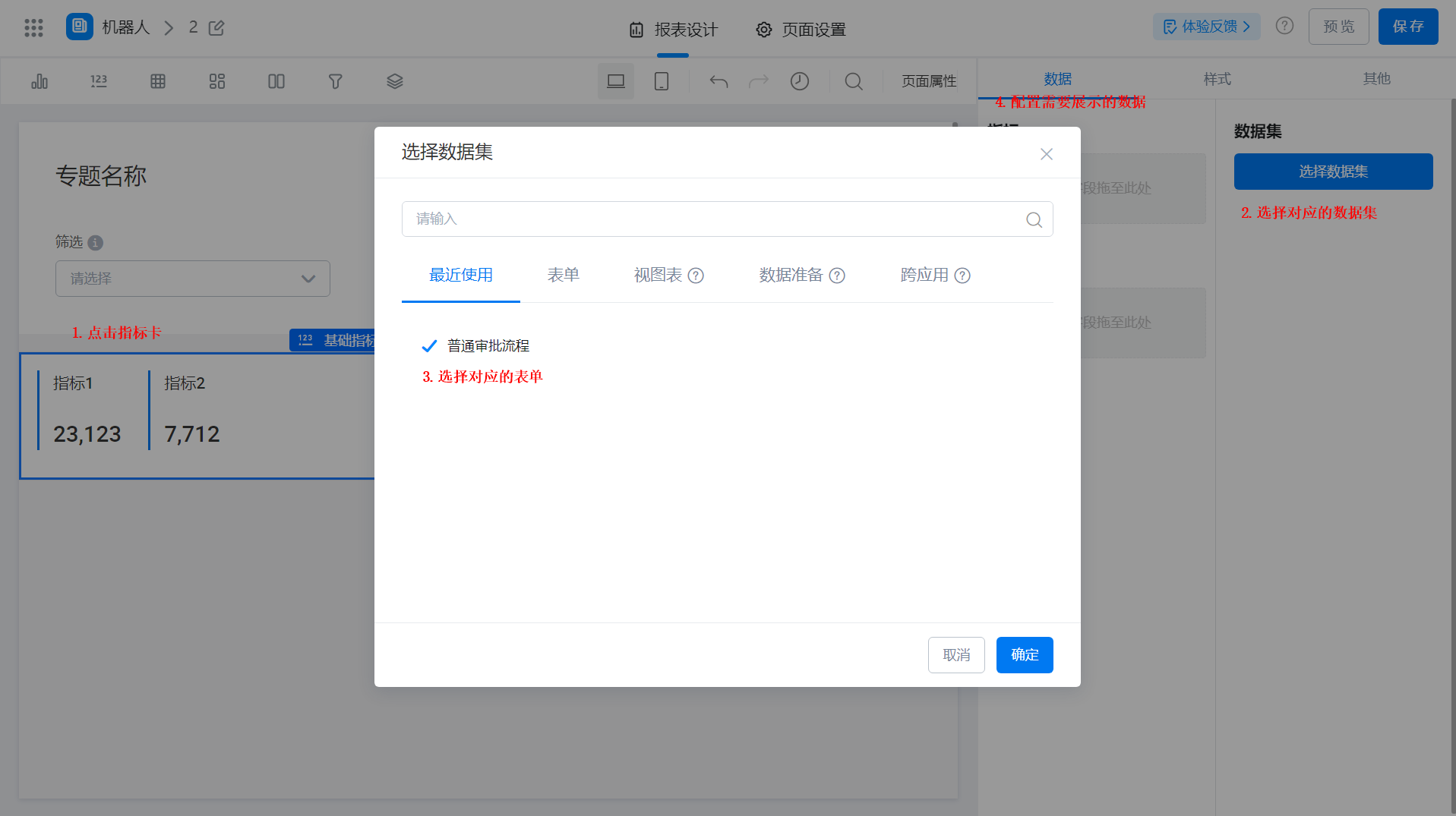Open the app grid launcher icon

coord(33,28)
